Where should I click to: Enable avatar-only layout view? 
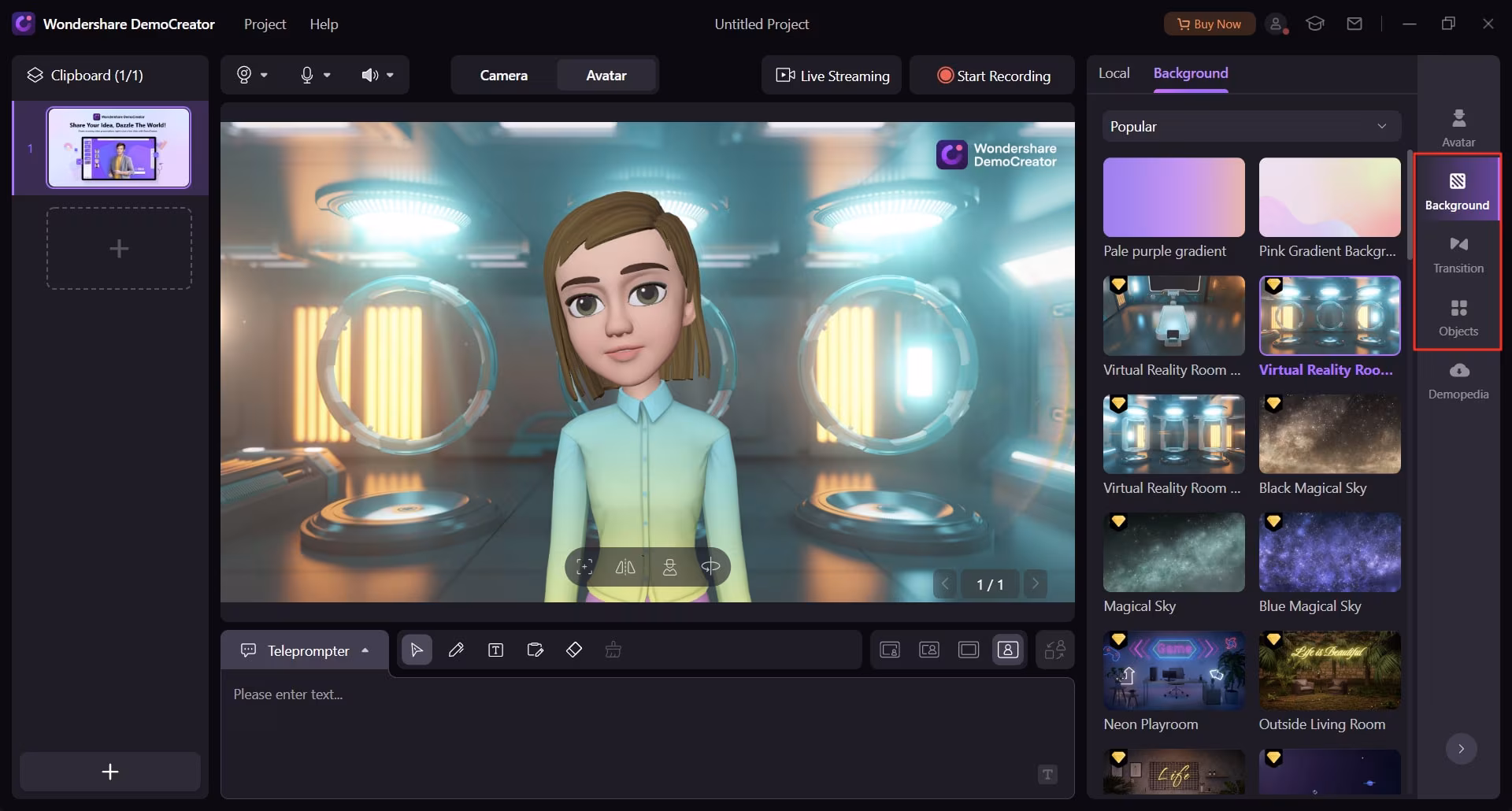pyautogui.click(x=1008, y=650)
